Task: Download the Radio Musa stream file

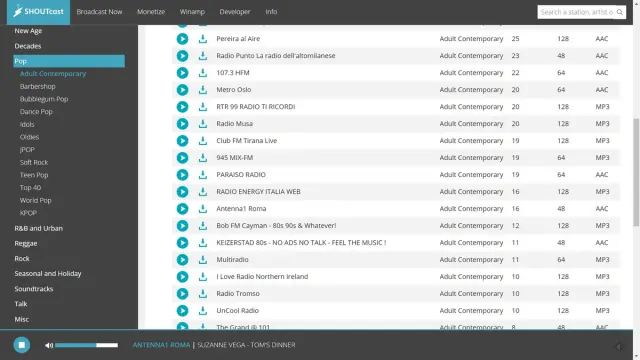Action: click(202, 124)
